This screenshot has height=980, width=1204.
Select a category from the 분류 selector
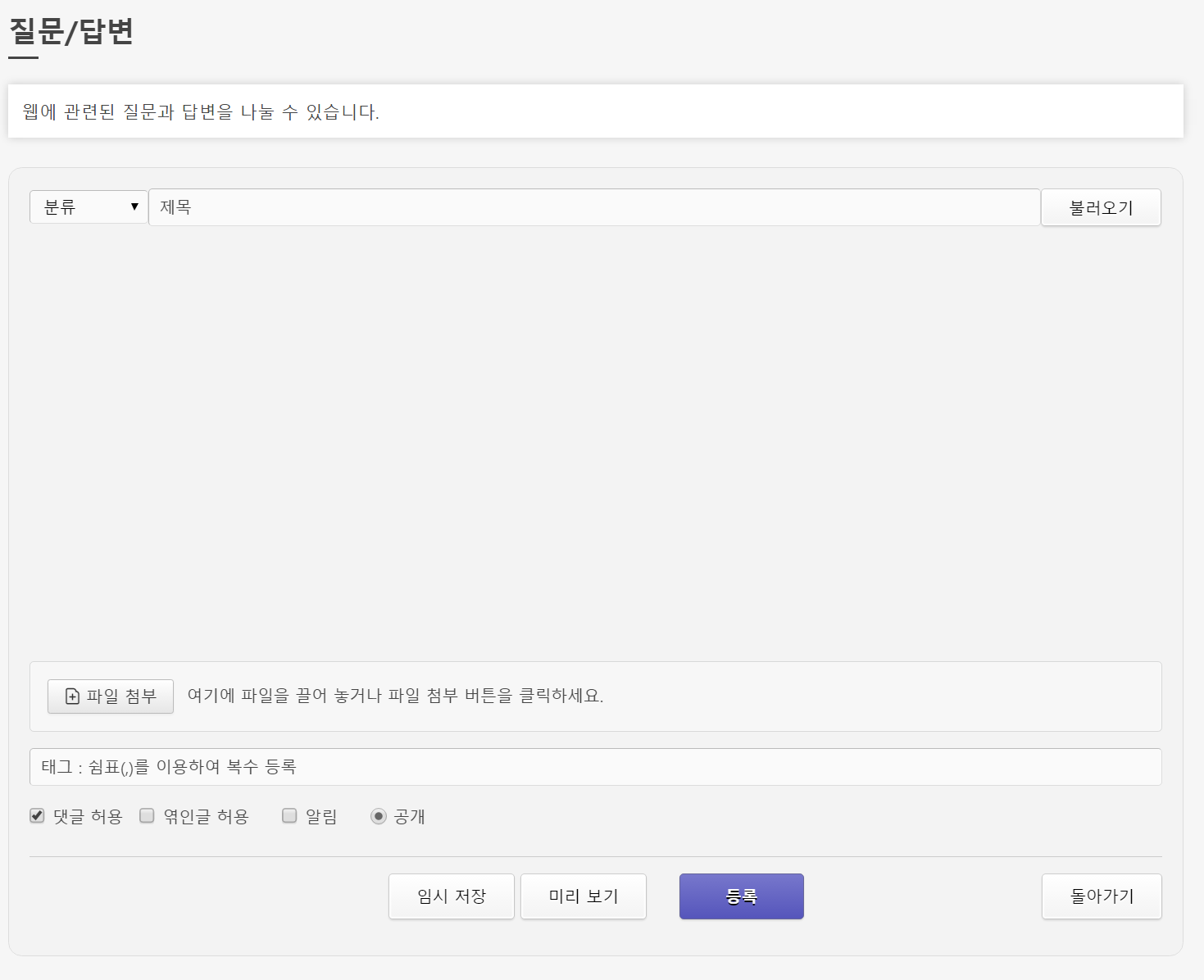coord(88,206)
